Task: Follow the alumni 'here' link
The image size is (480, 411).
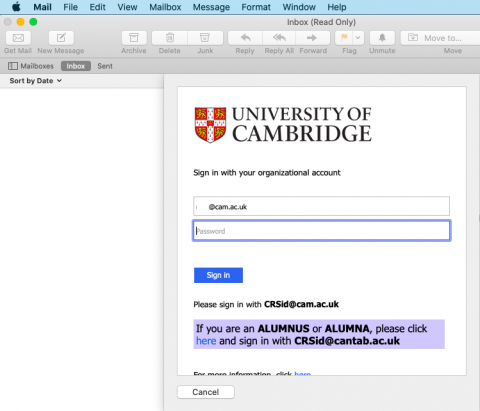Action: (206, 341)
